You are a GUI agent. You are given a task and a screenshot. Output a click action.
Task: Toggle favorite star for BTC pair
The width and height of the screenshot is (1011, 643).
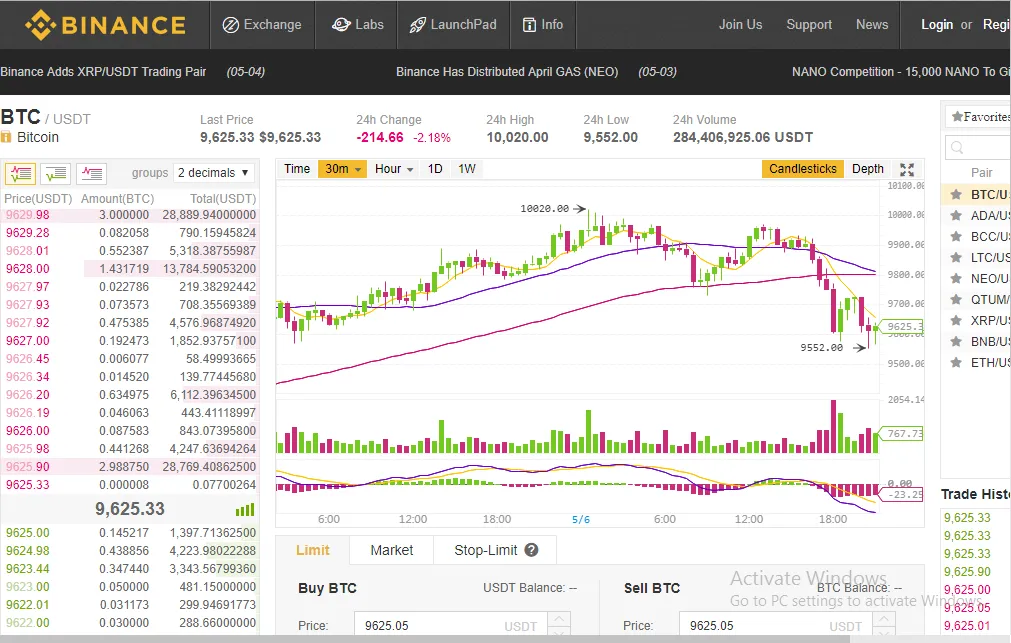(956, 194)
